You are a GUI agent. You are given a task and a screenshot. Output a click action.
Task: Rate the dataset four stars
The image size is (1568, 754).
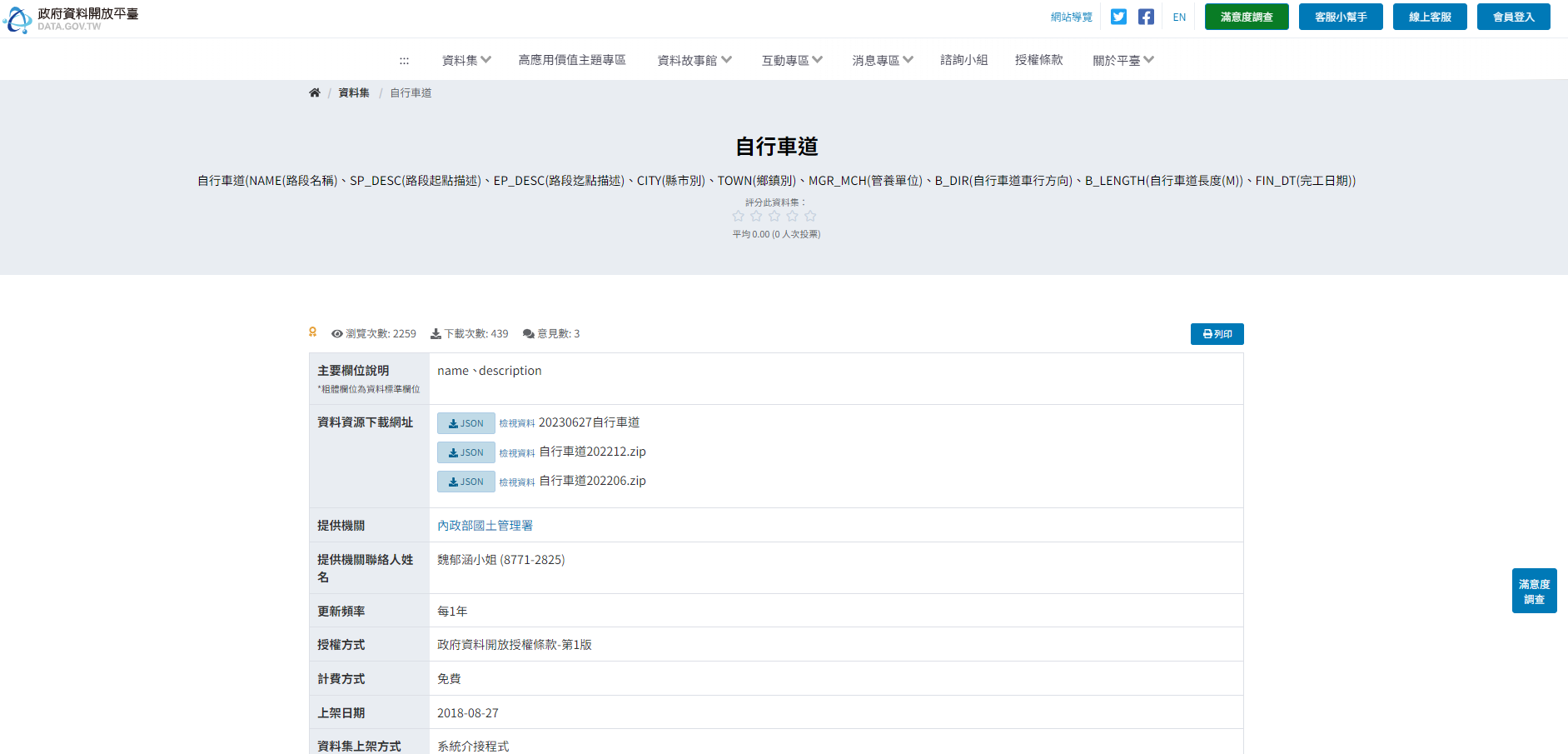tap(792, 216)
